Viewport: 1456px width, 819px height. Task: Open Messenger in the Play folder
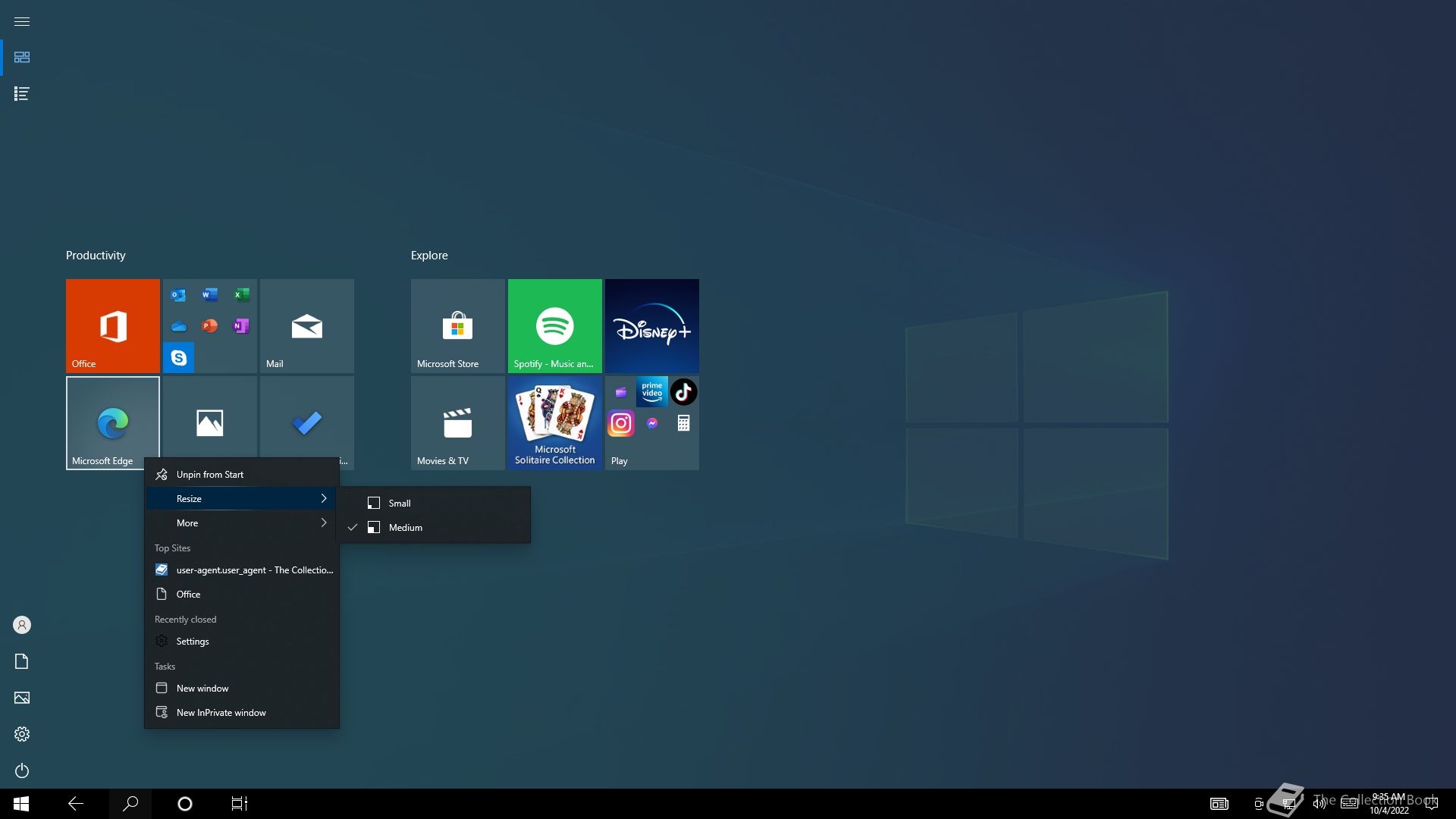coord(652,423)
